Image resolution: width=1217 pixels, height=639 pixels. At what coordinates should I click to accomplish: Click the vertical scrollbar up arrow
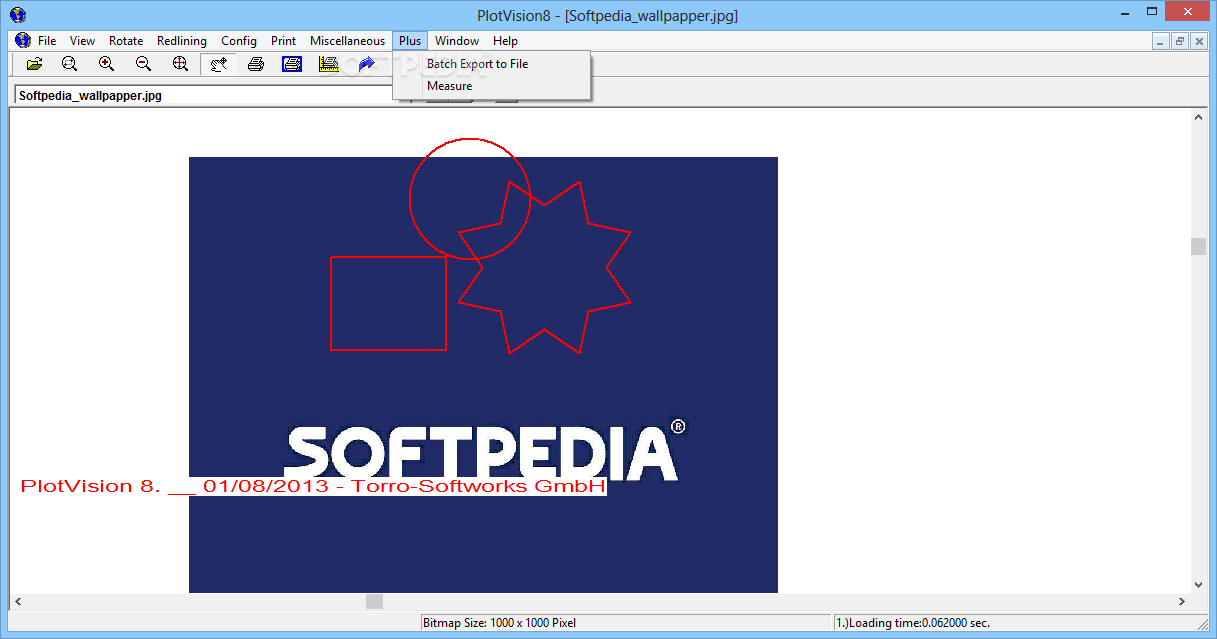1198,117
